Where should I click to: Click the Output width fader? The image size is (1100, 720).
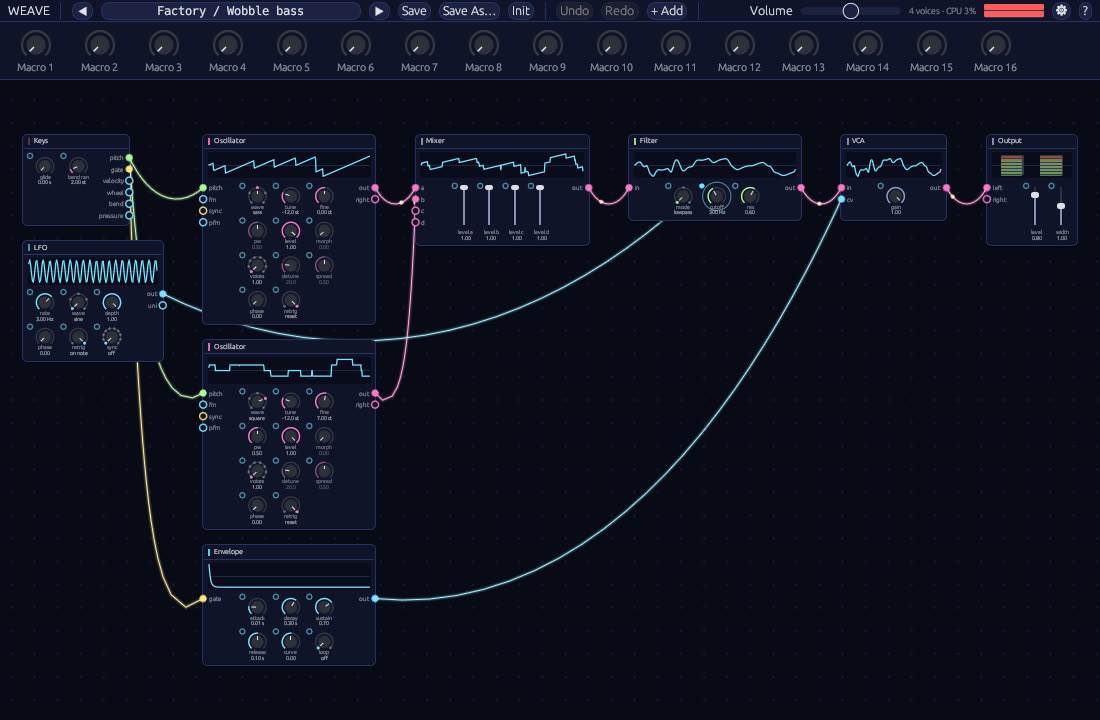point(1061,206)
